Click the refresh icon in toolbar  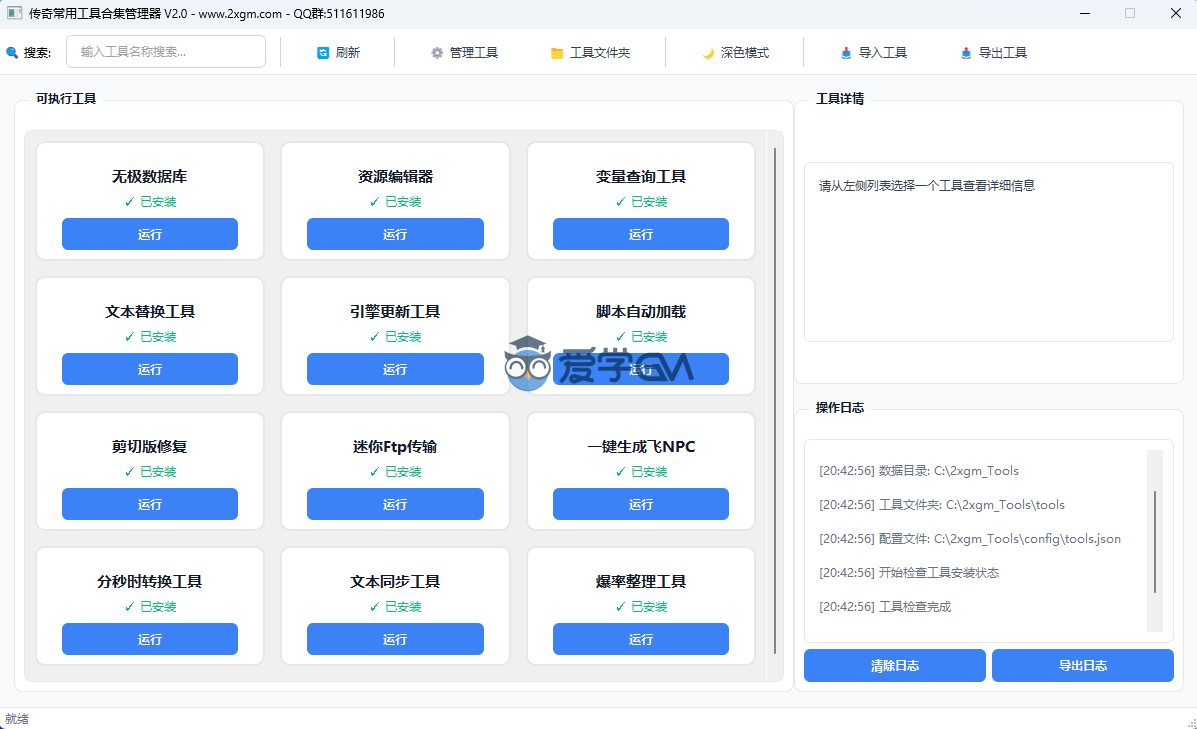pos(323,53)
